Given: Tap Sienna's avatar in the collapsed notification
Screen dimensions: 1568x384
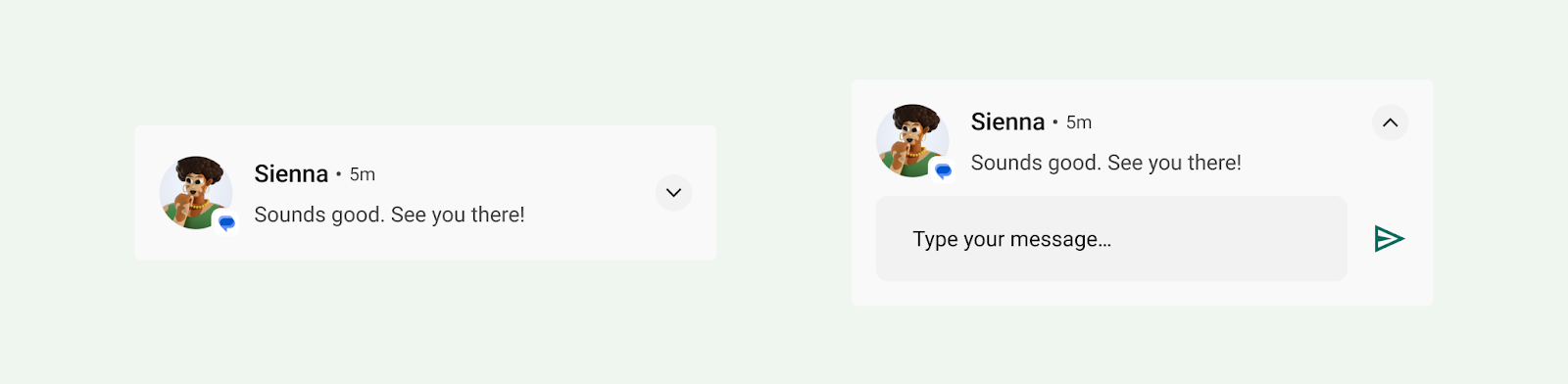Looking at the screenshot, I should 196,193.
